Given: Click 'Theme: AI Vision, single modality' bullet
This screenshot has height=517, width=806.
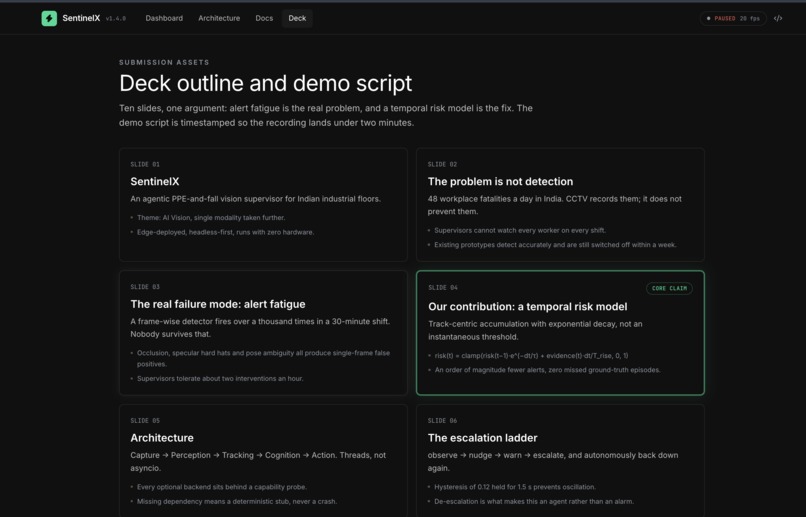Looking at the screenshot, I should 211,218.
